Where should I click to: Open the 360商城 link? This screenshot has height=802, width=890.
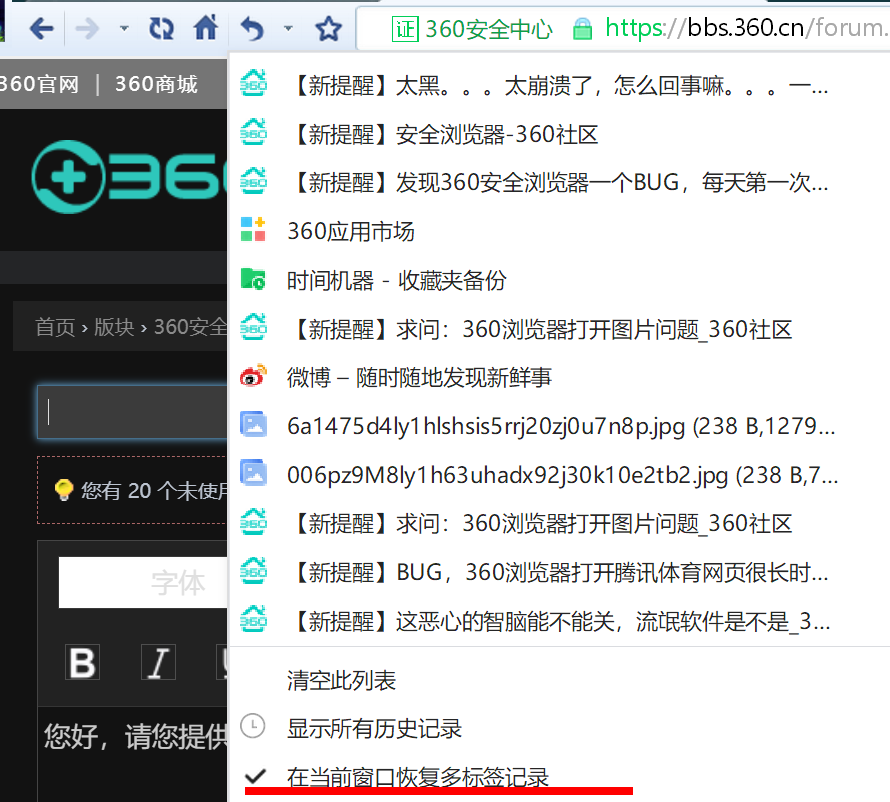tap(156, 84)
